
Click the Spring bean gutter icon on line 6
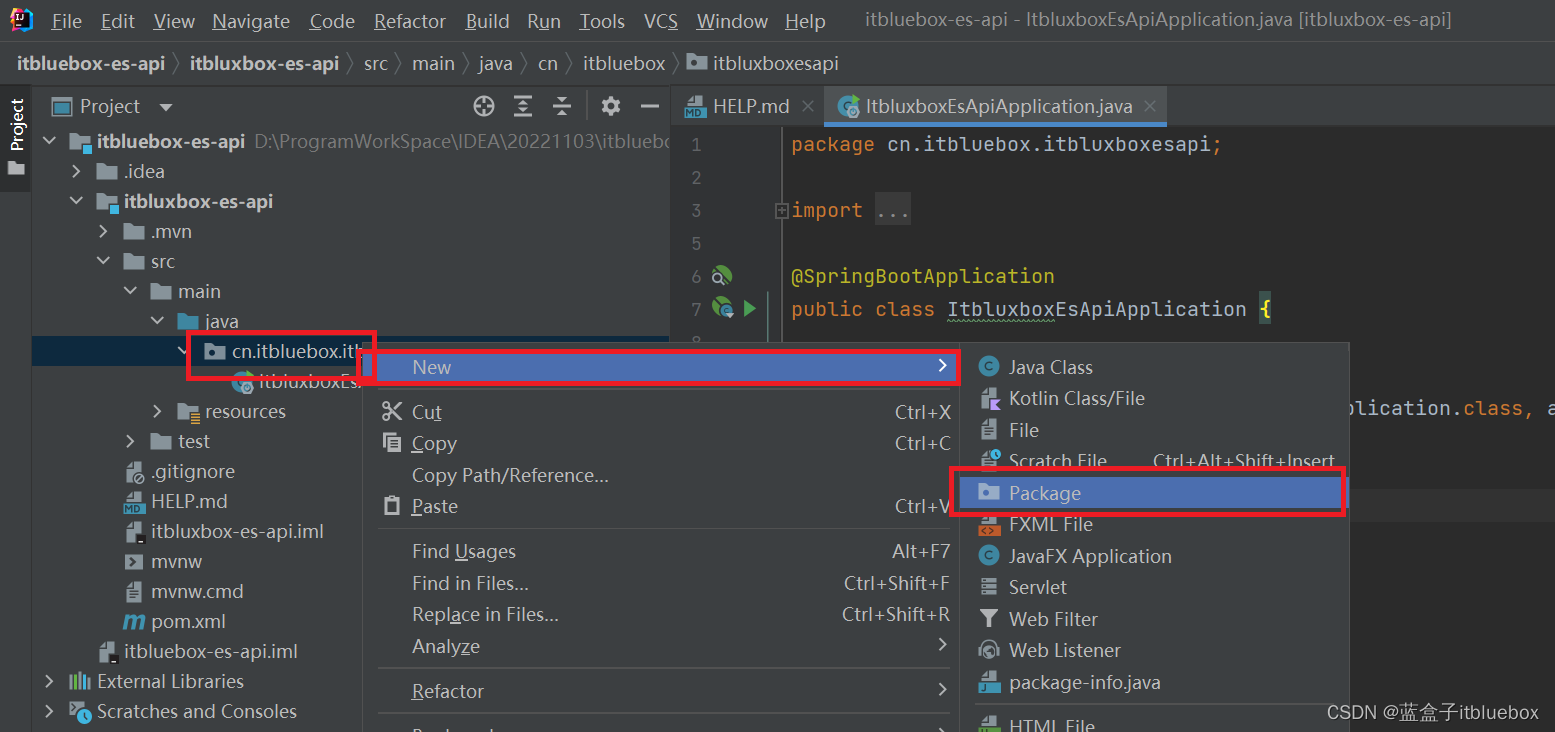click(722, 276)
